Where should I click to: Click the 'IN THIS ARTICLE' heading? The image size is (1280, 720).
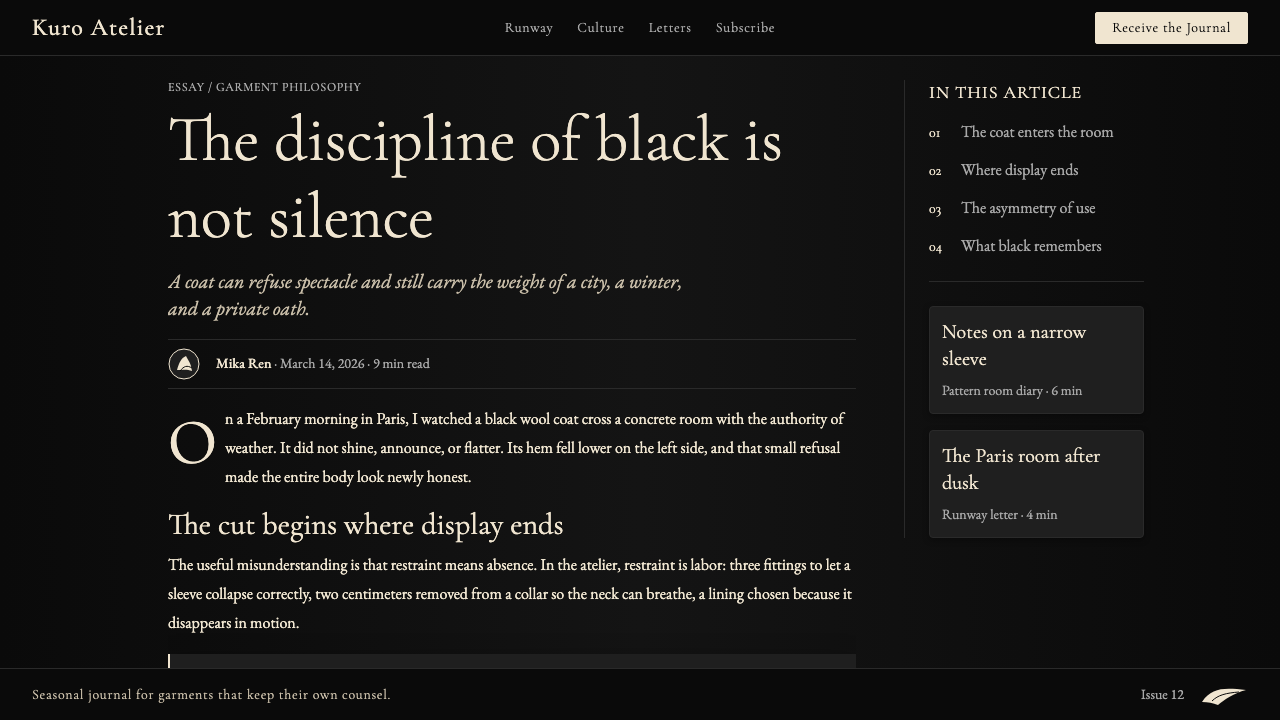pos(1005,93)
